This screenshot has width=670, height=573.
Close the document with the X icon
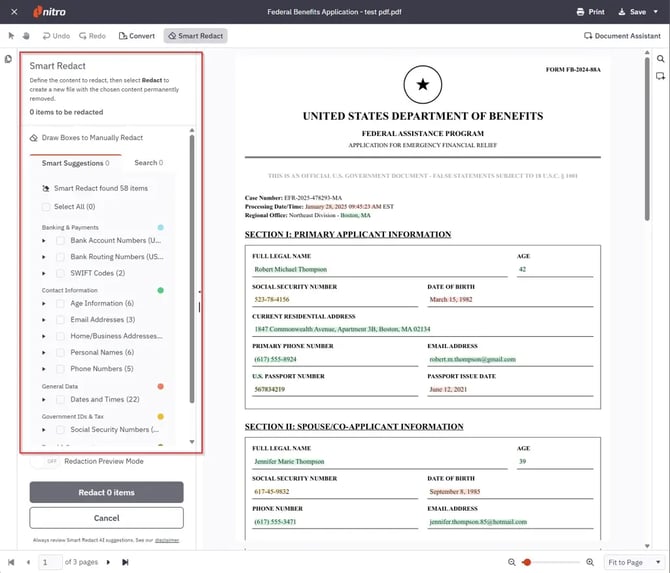pyautogui.click(x=11, y=12)
